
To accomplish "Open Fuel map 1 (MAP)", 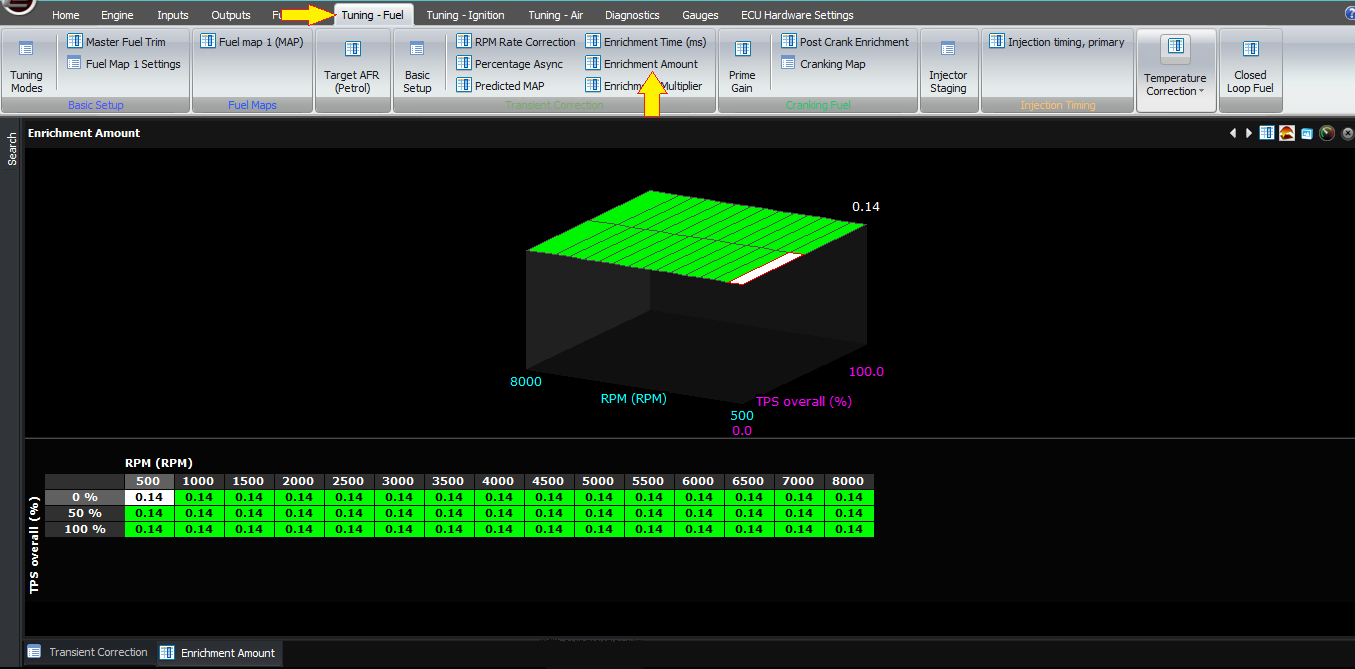I will 251,42.
